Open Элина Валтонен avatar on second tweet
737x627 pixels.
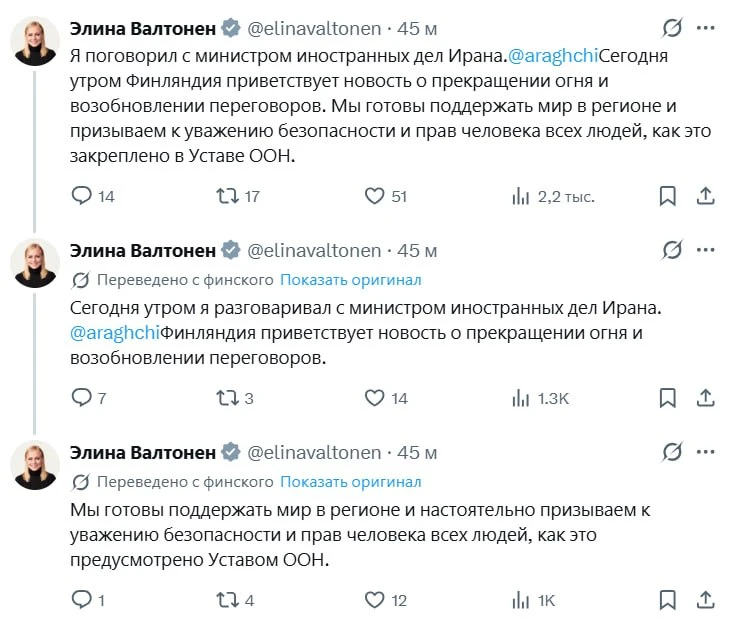point(35,263)
